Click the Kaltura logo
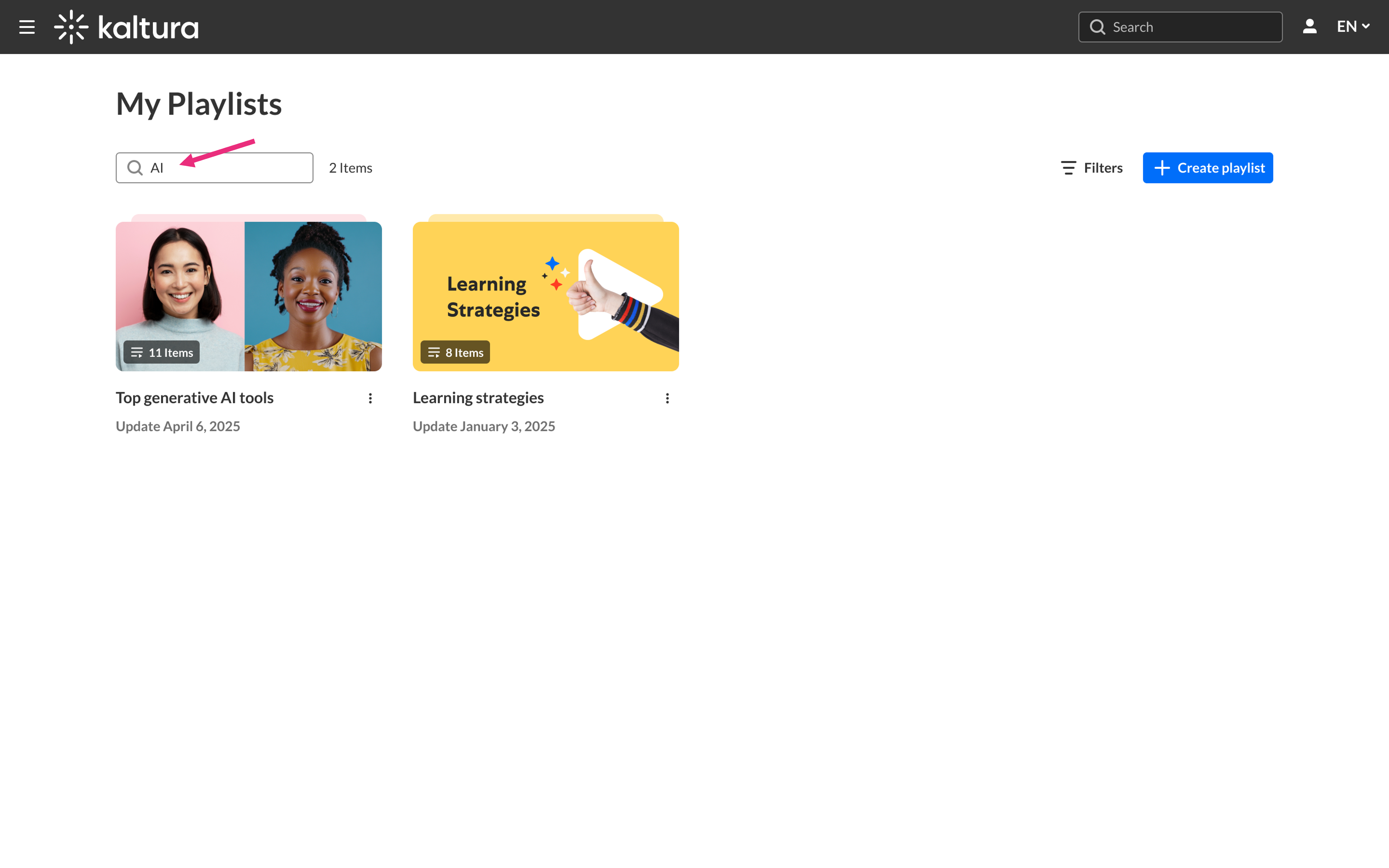1389x868 pixels. pos(126,27)
